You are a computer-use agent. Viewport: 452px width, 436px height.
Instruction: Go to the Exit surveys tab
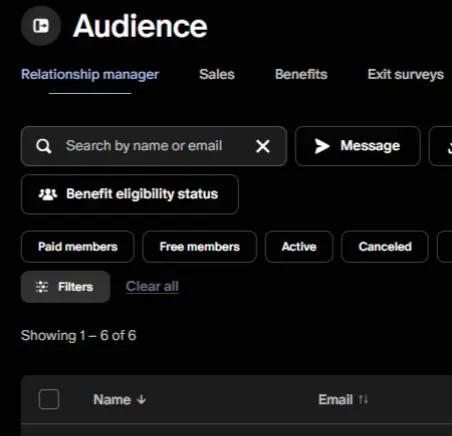tap(405, 74)
